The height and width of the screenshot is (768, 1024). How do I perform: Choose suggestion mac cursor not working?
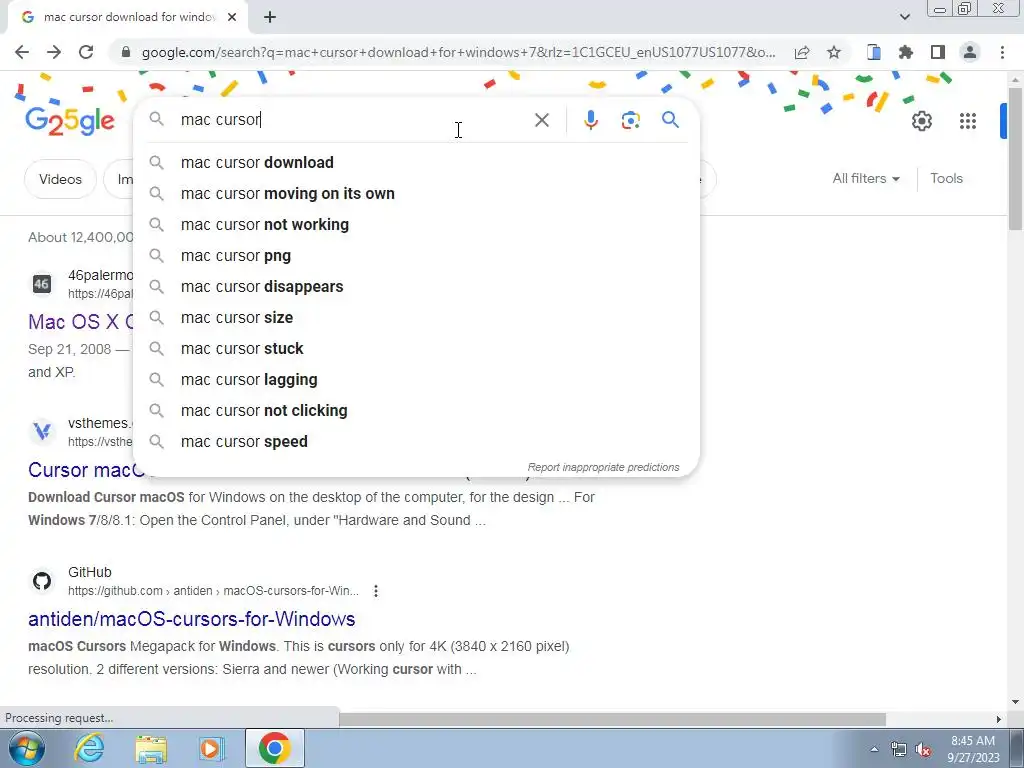pos(416,225)
